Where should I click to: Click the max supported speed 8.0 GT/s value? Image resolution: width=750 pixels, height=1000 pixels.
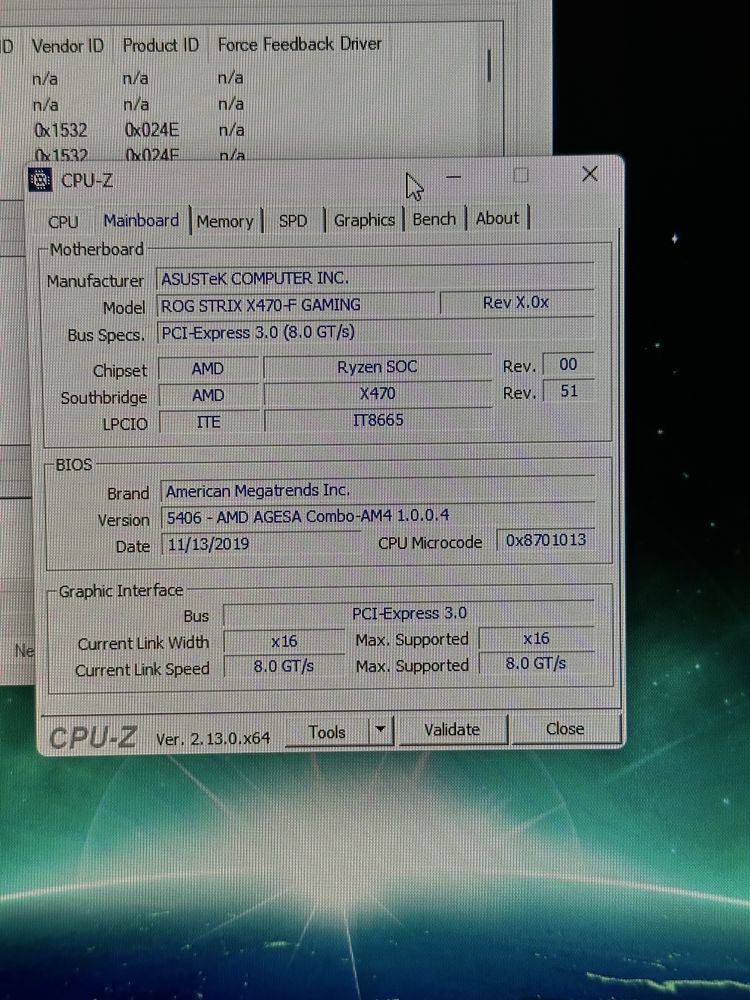536,664
